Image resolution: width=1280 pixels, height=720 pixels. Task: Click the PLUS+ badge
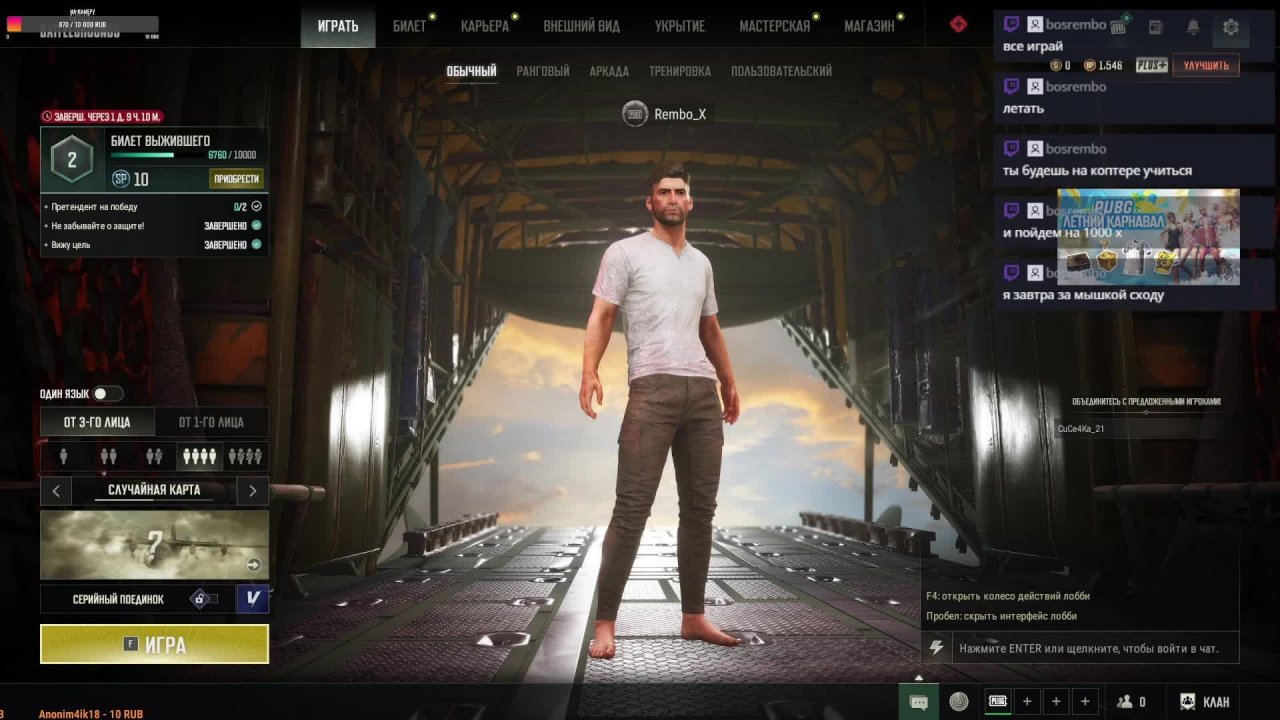pyautogui.click(x=1151, y=65)
